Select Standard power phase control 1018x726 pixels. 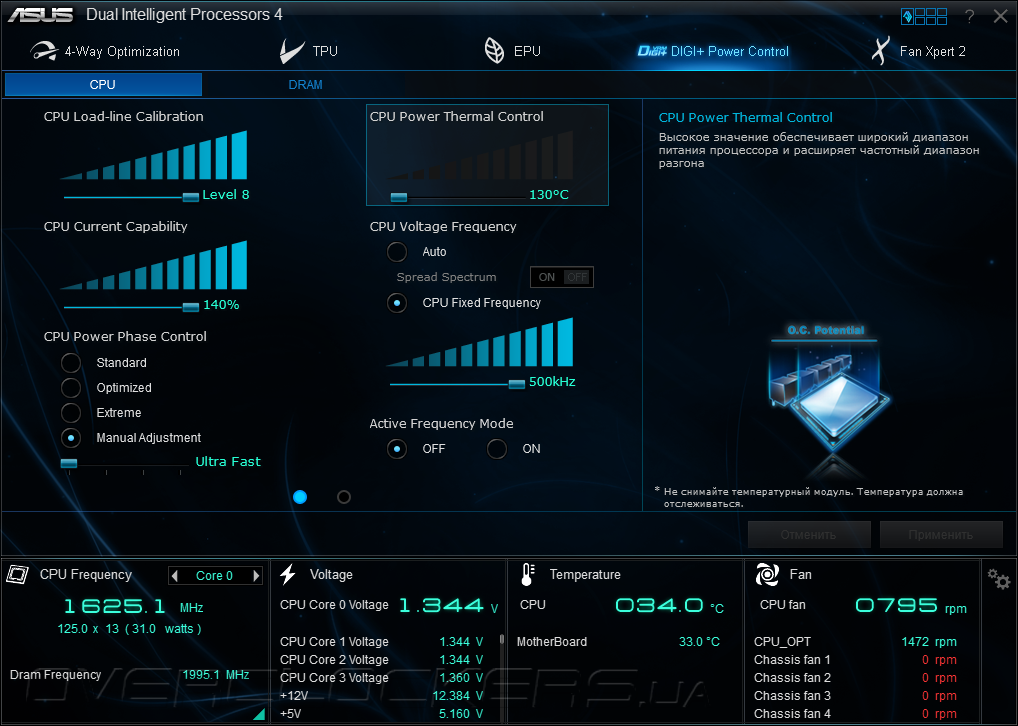[x=71, y=362]
